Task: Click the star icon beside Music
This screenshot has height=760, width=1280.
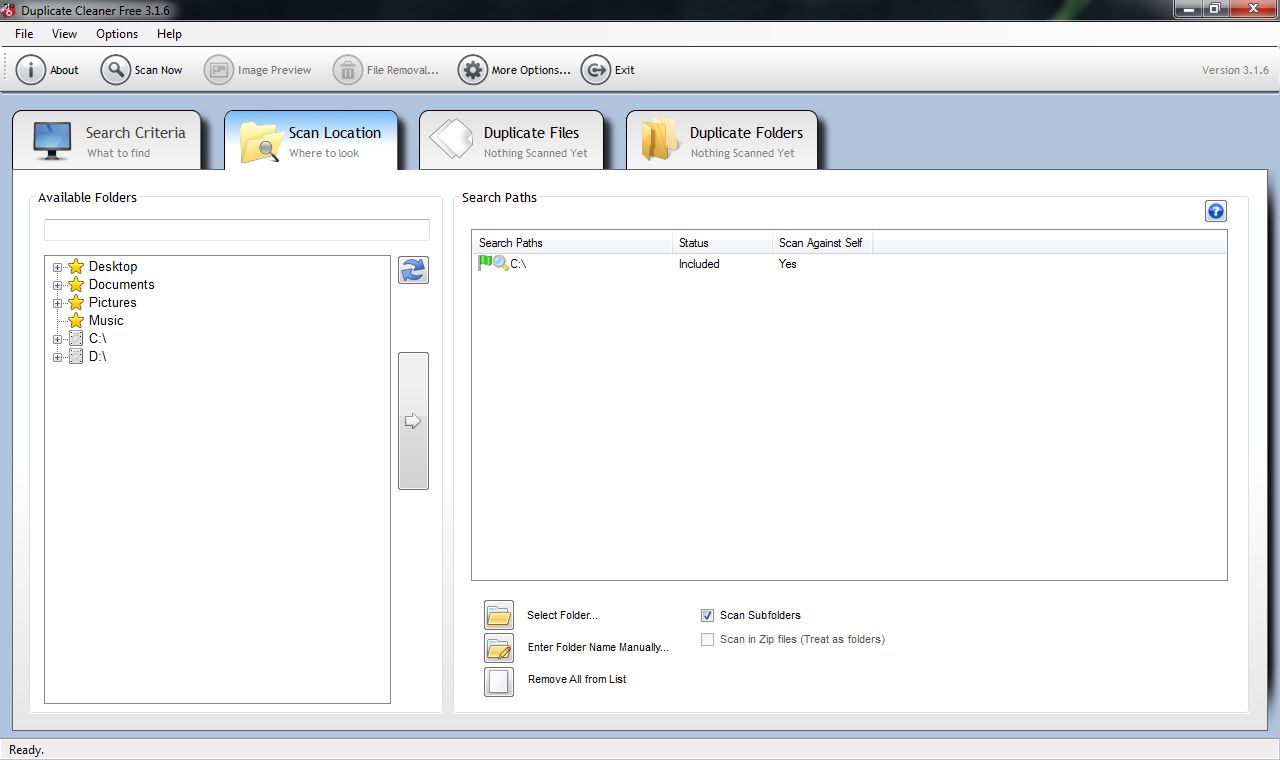Action: pyautogui.click(x=76, y=321)
